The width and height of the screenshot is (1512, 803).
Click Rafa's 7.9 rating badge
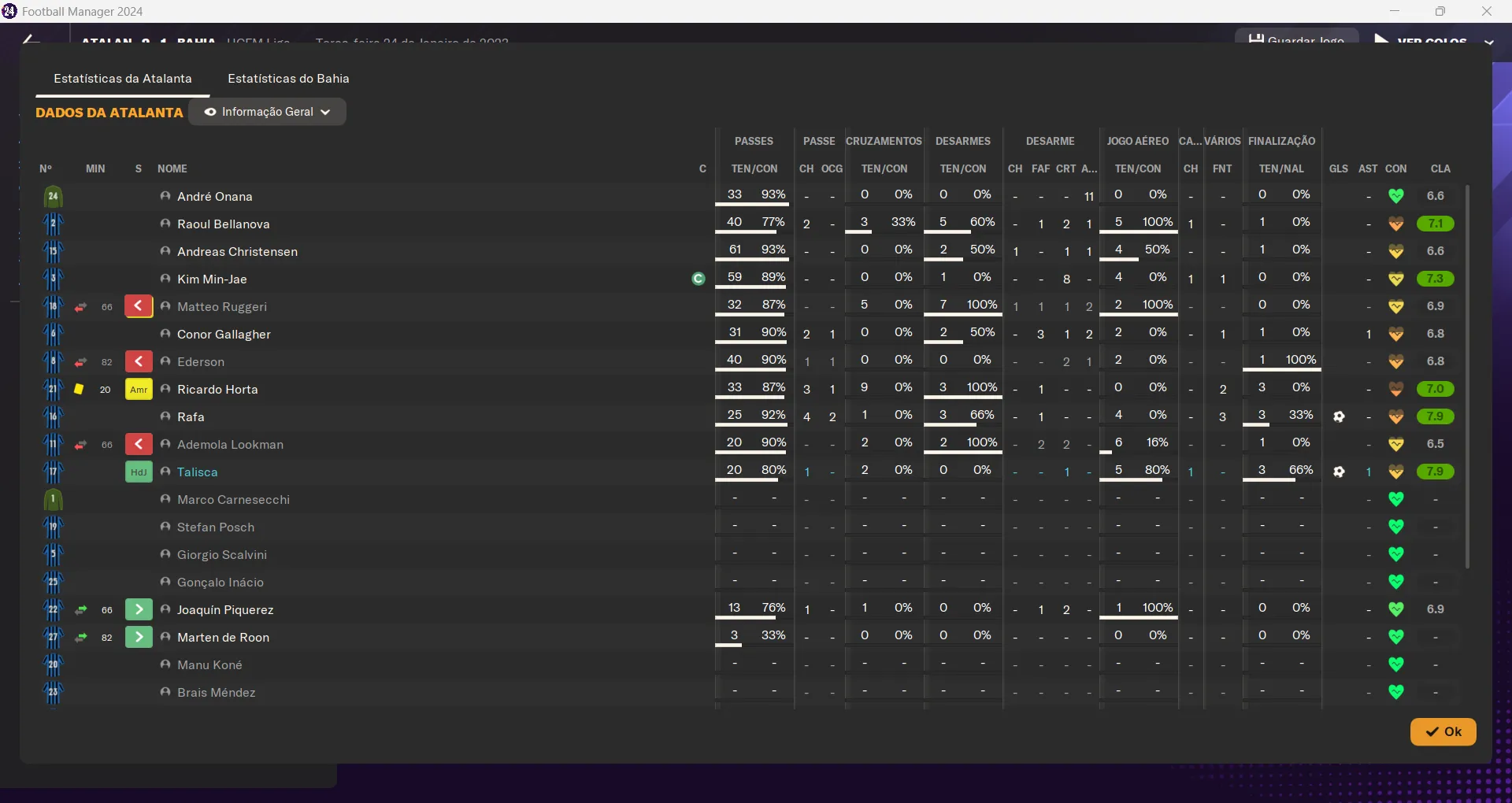click(x=1435, y=416)
